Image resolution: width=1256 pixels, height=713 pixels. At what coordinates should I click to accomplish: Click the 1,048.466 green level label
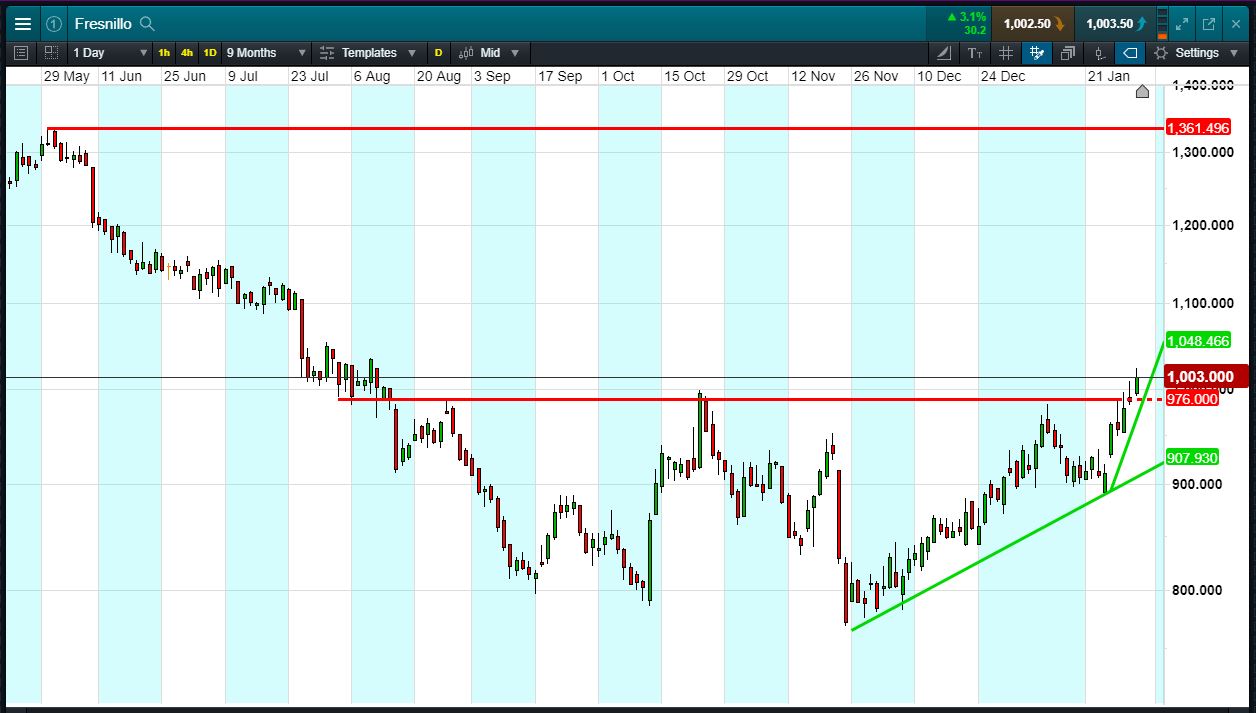coord(1198,341)
